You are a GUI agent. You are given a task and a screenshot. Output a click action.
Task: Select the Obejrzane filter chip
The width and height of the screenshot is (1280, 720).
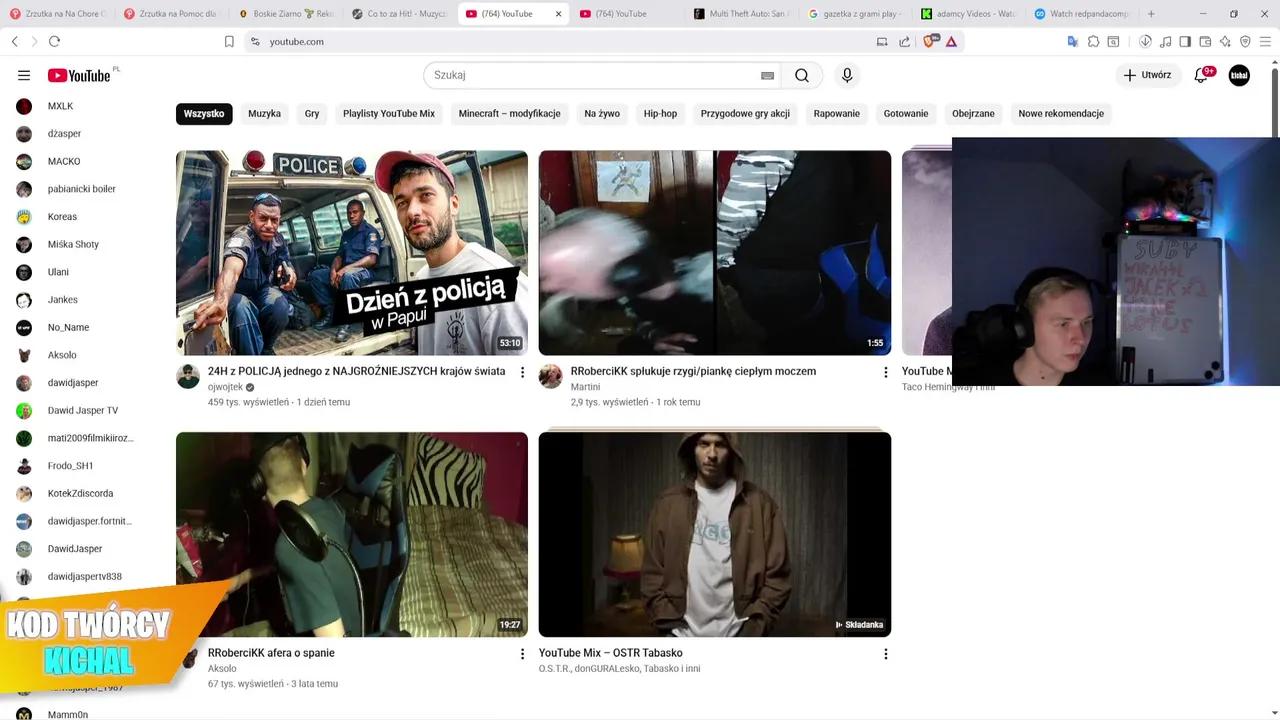(x=973, y=114)
